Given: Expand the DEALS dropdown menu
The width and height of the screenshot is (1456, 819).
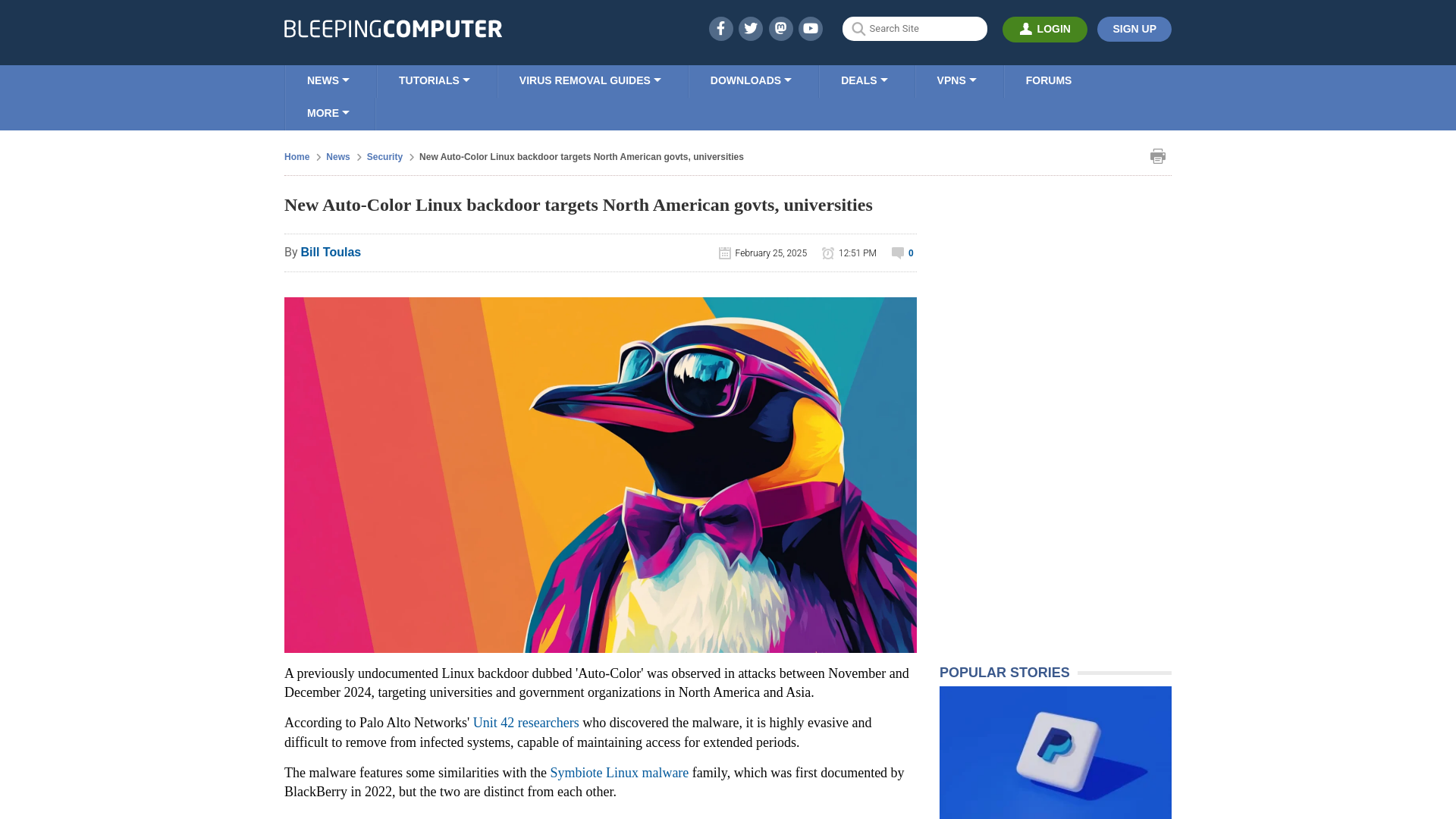Looking at the screenshot, I should (863, 81).
